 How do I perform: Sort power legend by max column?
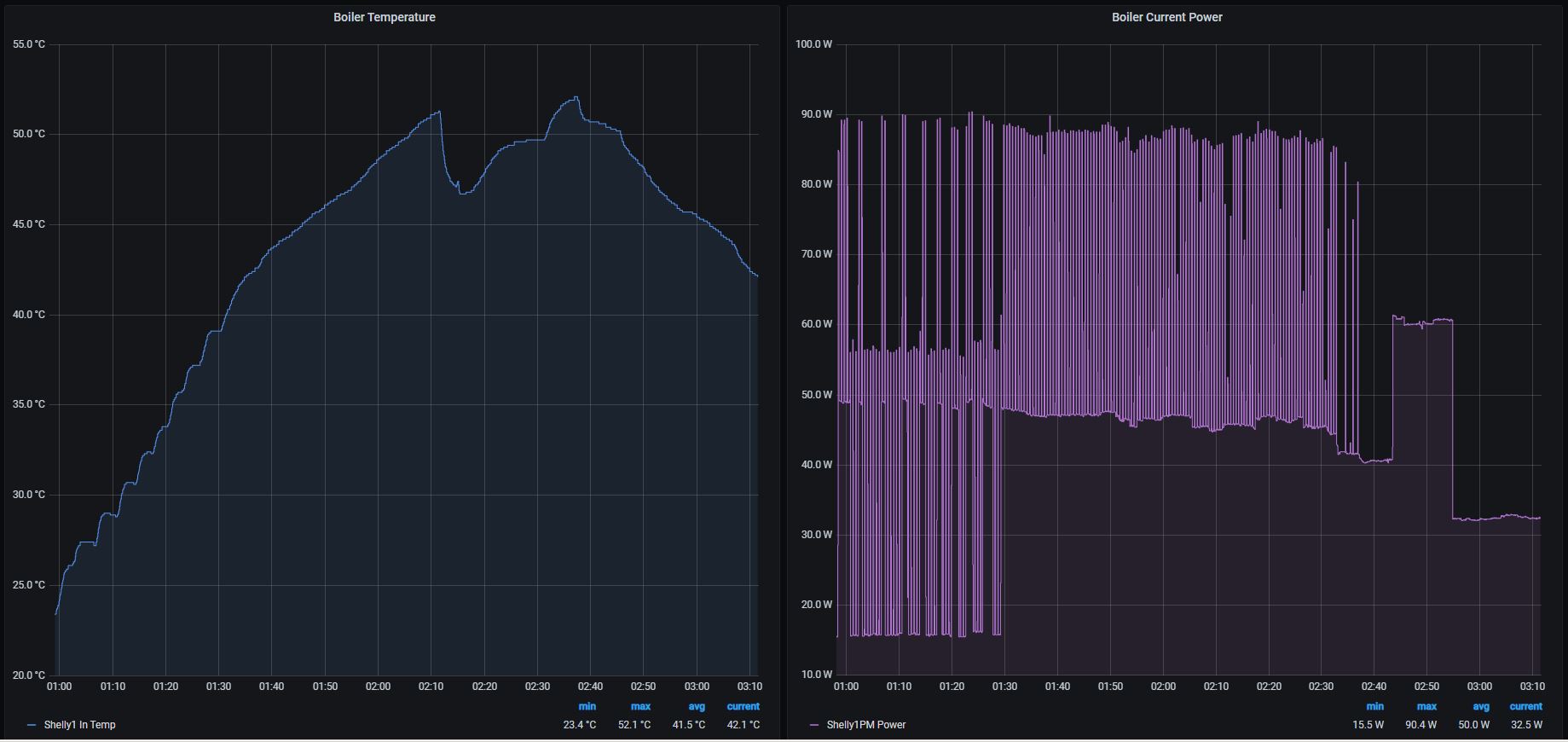pyautogui.click(x=1426, y=706)
